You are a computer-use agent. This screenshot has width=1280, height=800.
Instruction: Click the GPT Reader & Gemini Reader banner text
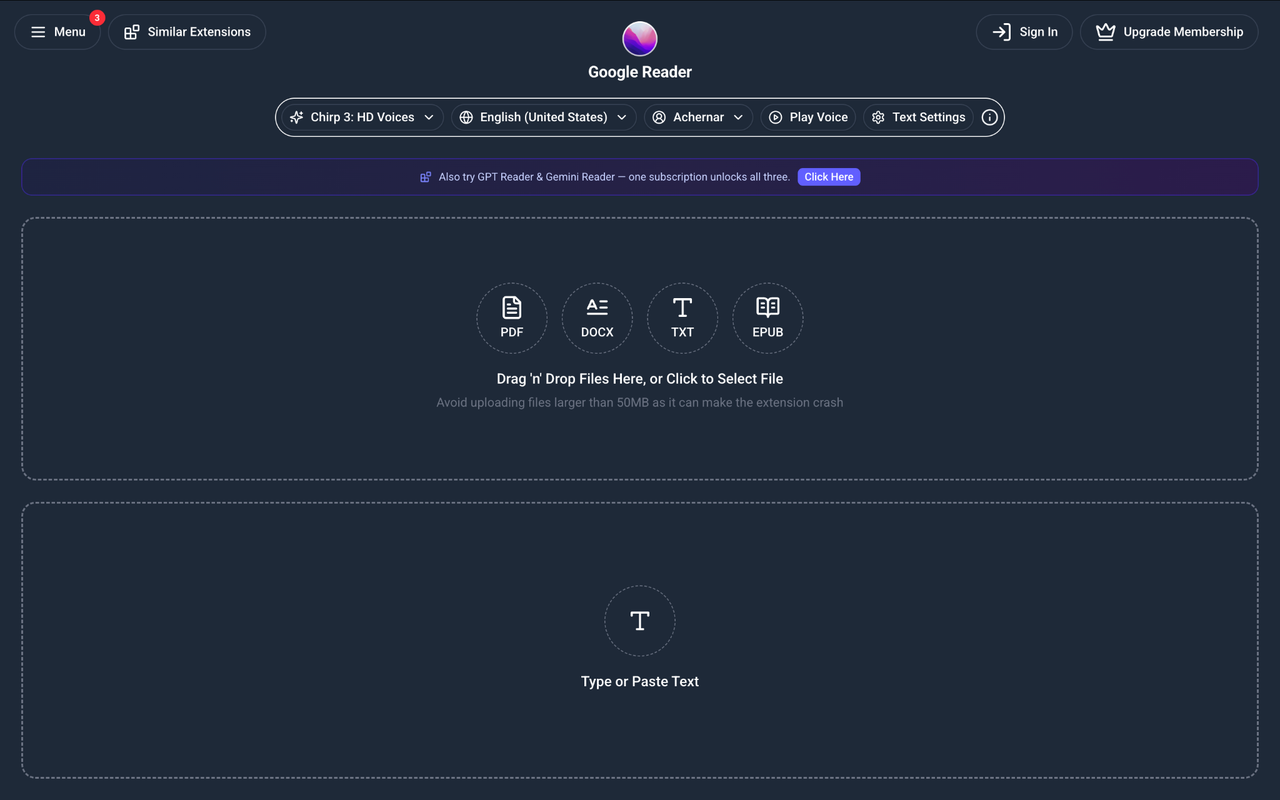click(614, 177)
